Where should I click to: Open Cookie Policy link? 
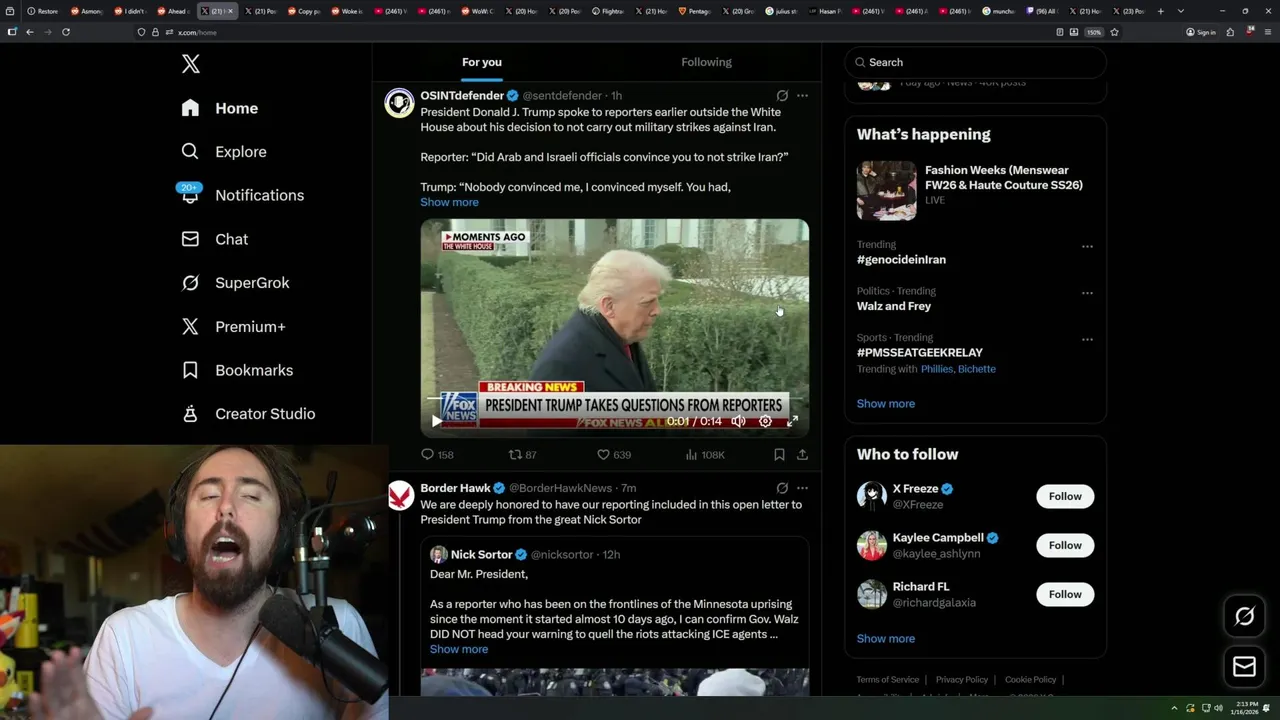(x=1031, y=680)
